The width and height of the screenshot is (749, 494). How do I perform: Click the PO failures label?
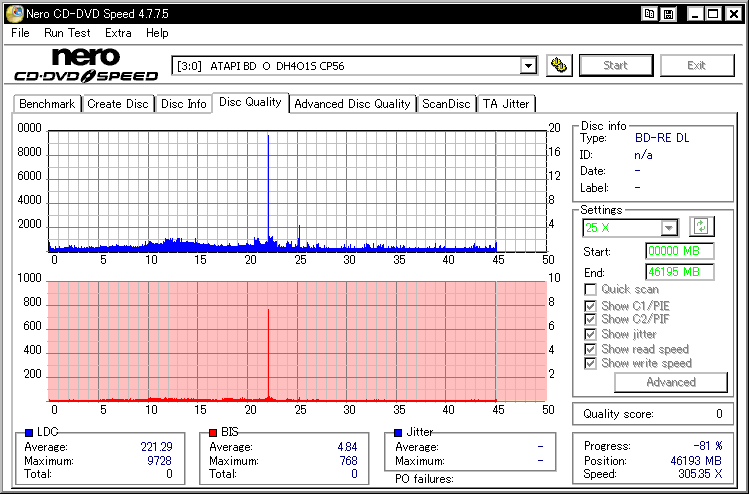coord(424,479)
